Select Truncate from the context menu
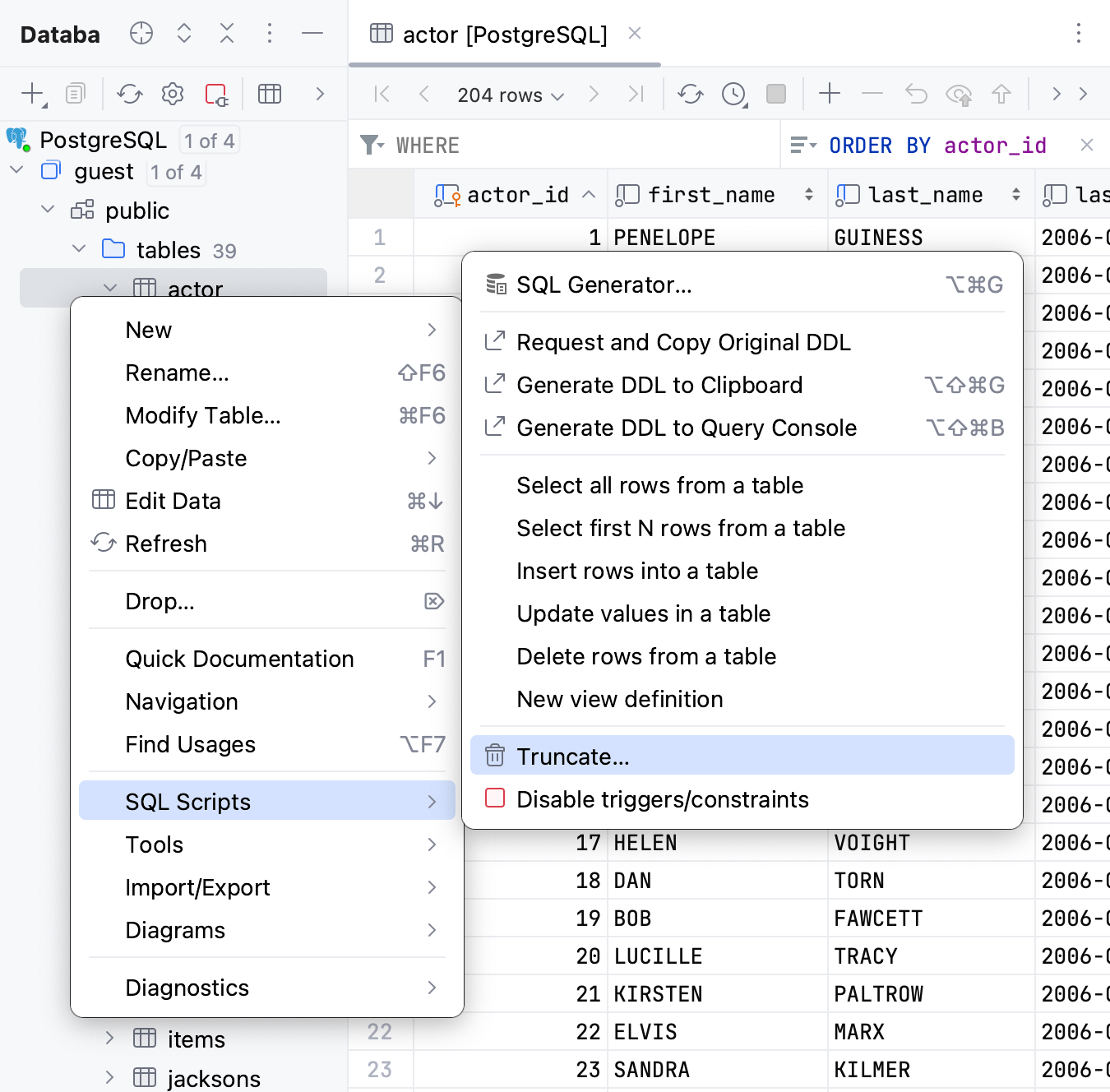This screenshot has height=1092, width=1110. (572, 756)
